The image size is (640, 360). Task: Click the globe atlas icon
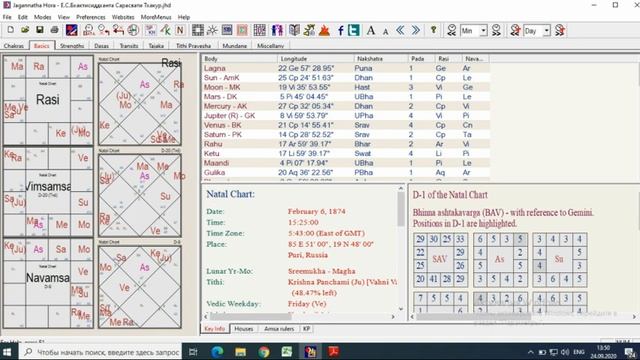click(x=133, y=30)
